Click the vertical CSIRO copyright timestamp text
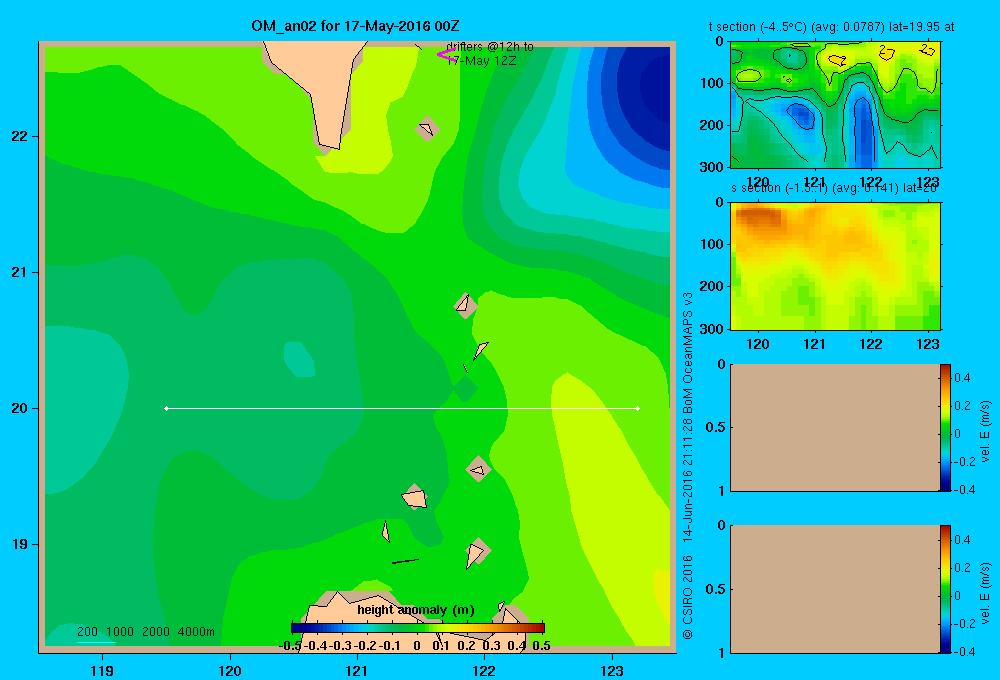This screenshot has height=680, width=1000. pos(688,466)
